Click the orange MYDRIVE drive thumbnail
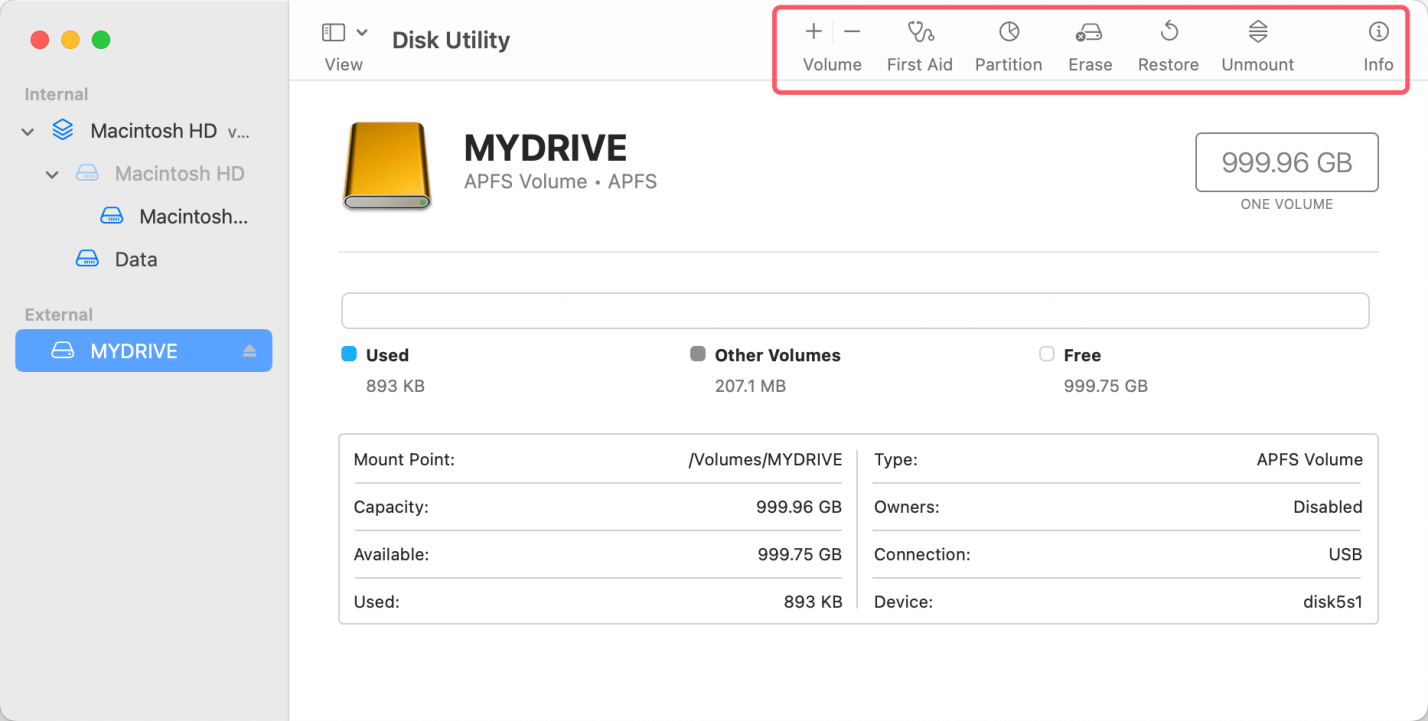Viewport: 1428px width, 721px height. [386, 166]
